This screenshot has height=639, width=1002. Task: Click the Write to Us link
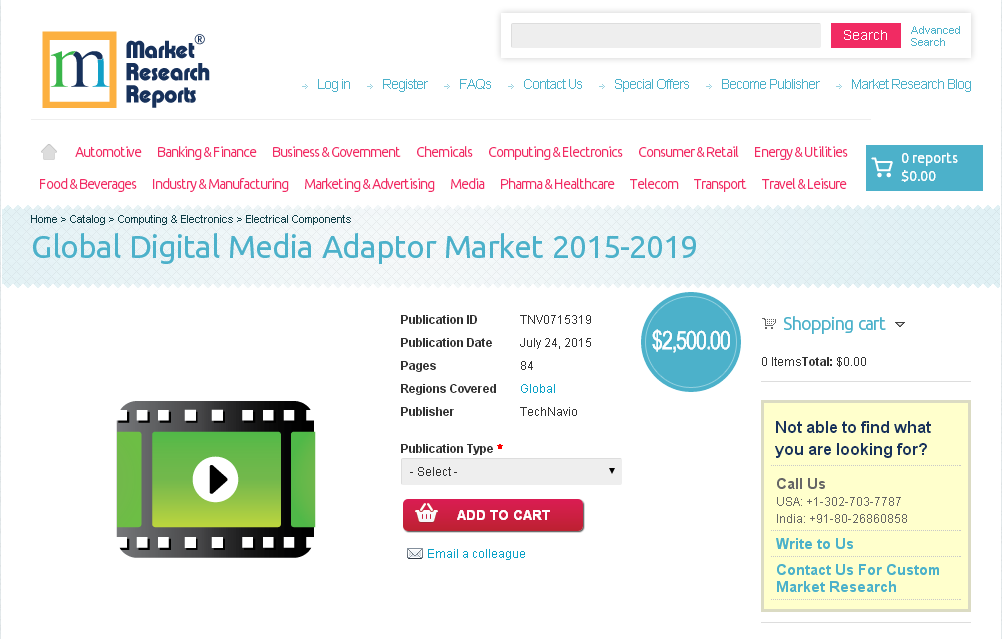pyautogui.click(x=813, y=543)
